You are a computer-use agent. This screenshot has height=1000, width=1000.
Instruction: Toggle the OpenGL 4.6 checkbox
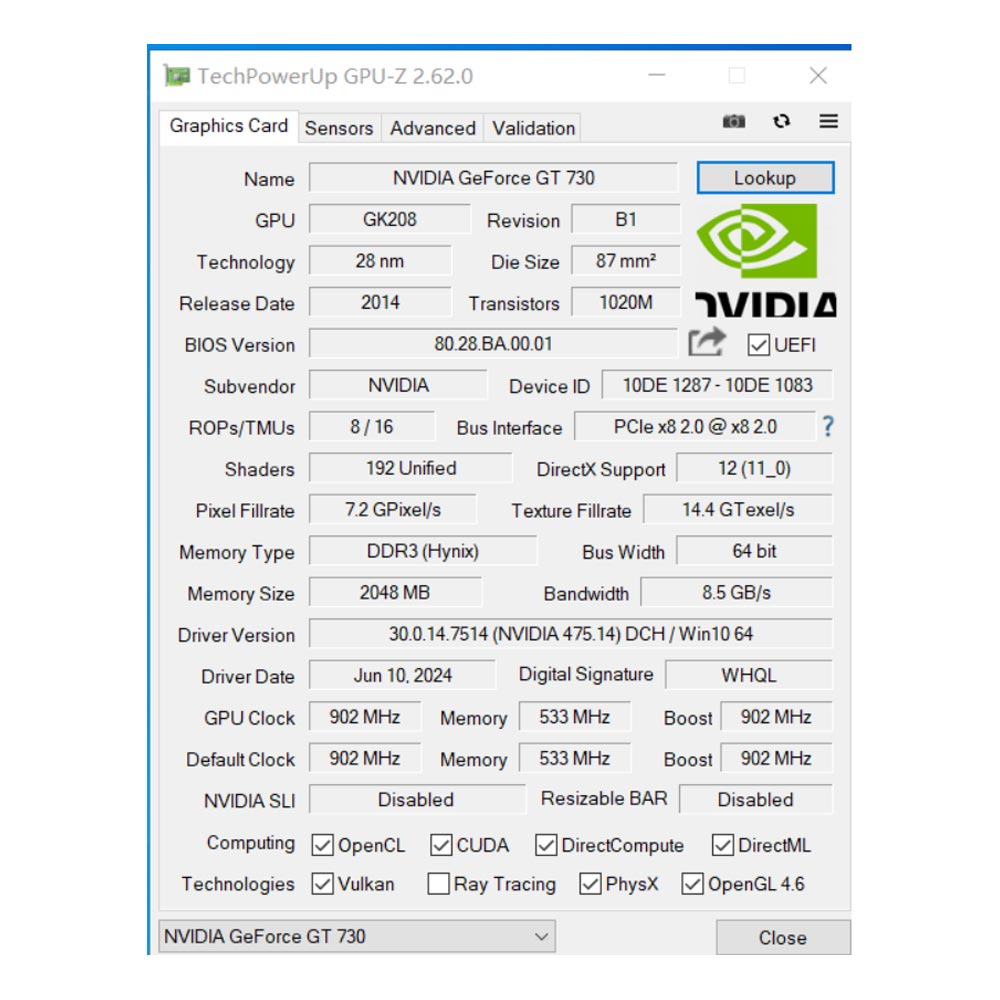[693, 884]
